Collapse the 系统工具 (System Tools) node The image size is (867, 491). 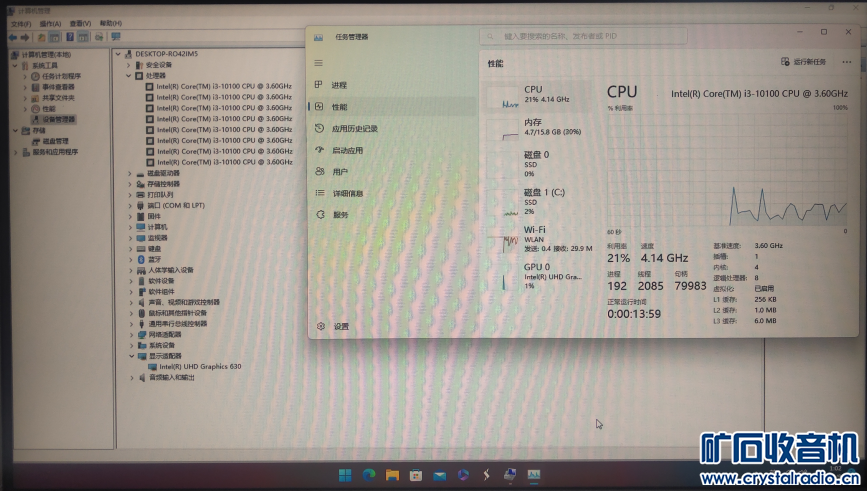pos(15,65)
